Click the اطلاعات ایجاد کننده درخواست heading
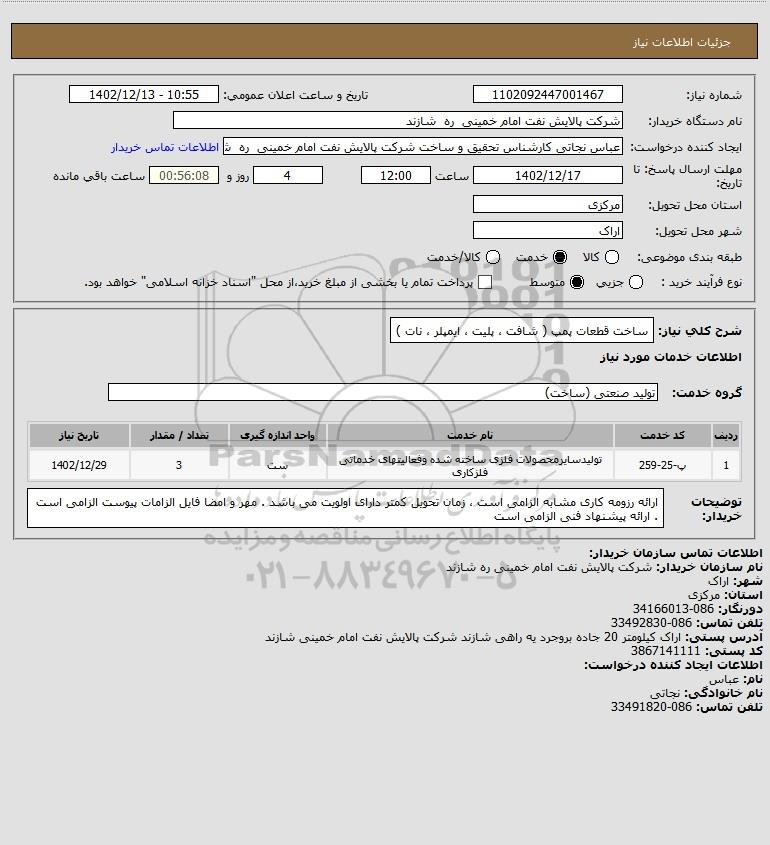Screen dimensions: 770x845 click(x=673, y=664)
